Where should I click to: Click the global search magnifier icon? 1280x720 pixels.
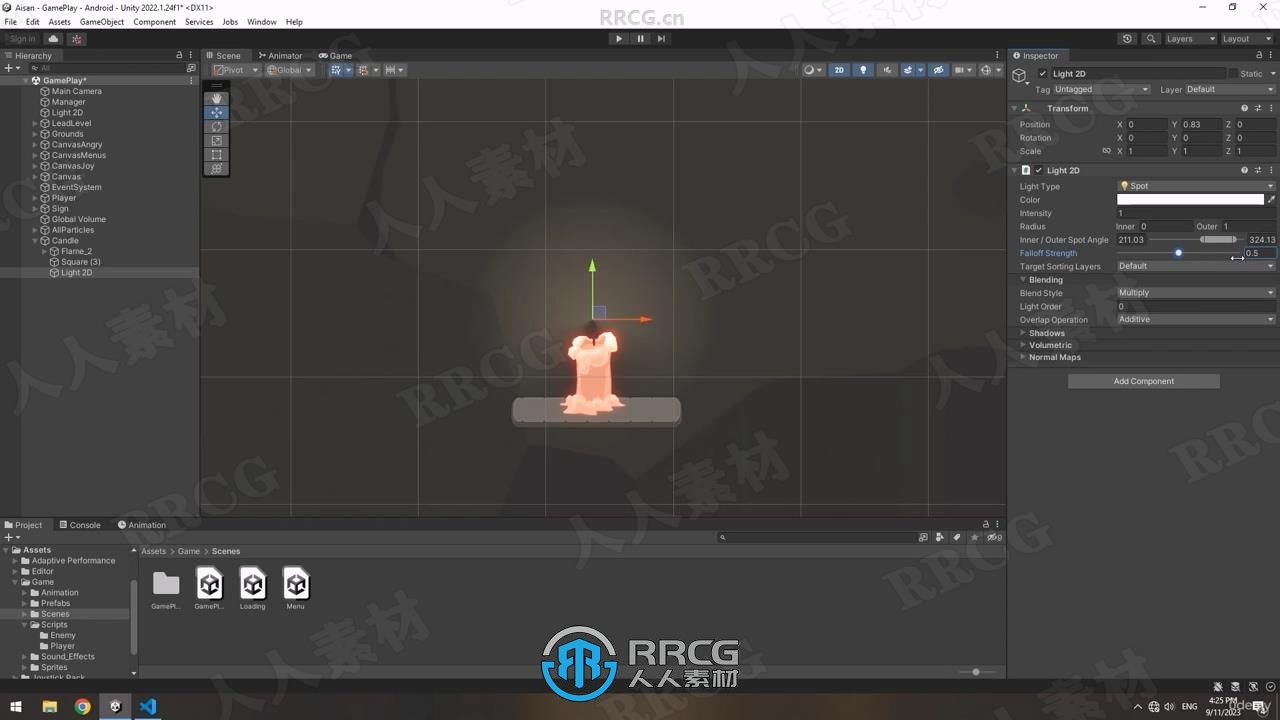pos(1151,39)
